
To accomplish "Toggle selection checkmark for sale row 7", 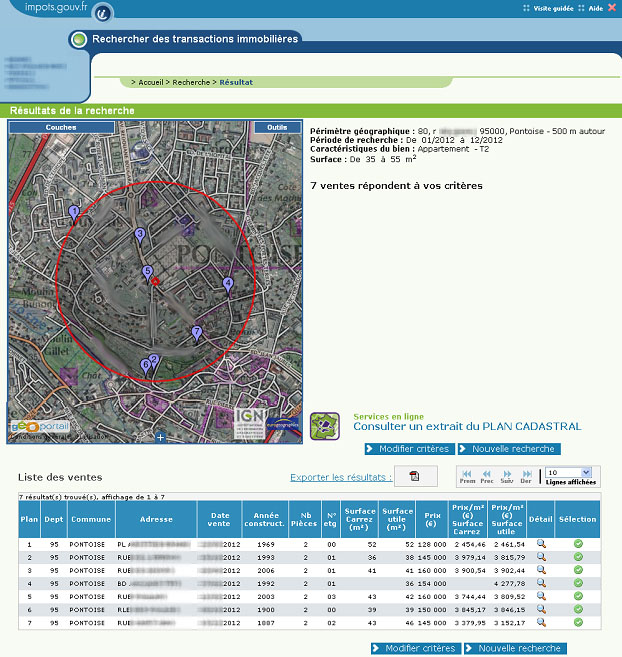I will pyautogui.click(x=578, y=622).
